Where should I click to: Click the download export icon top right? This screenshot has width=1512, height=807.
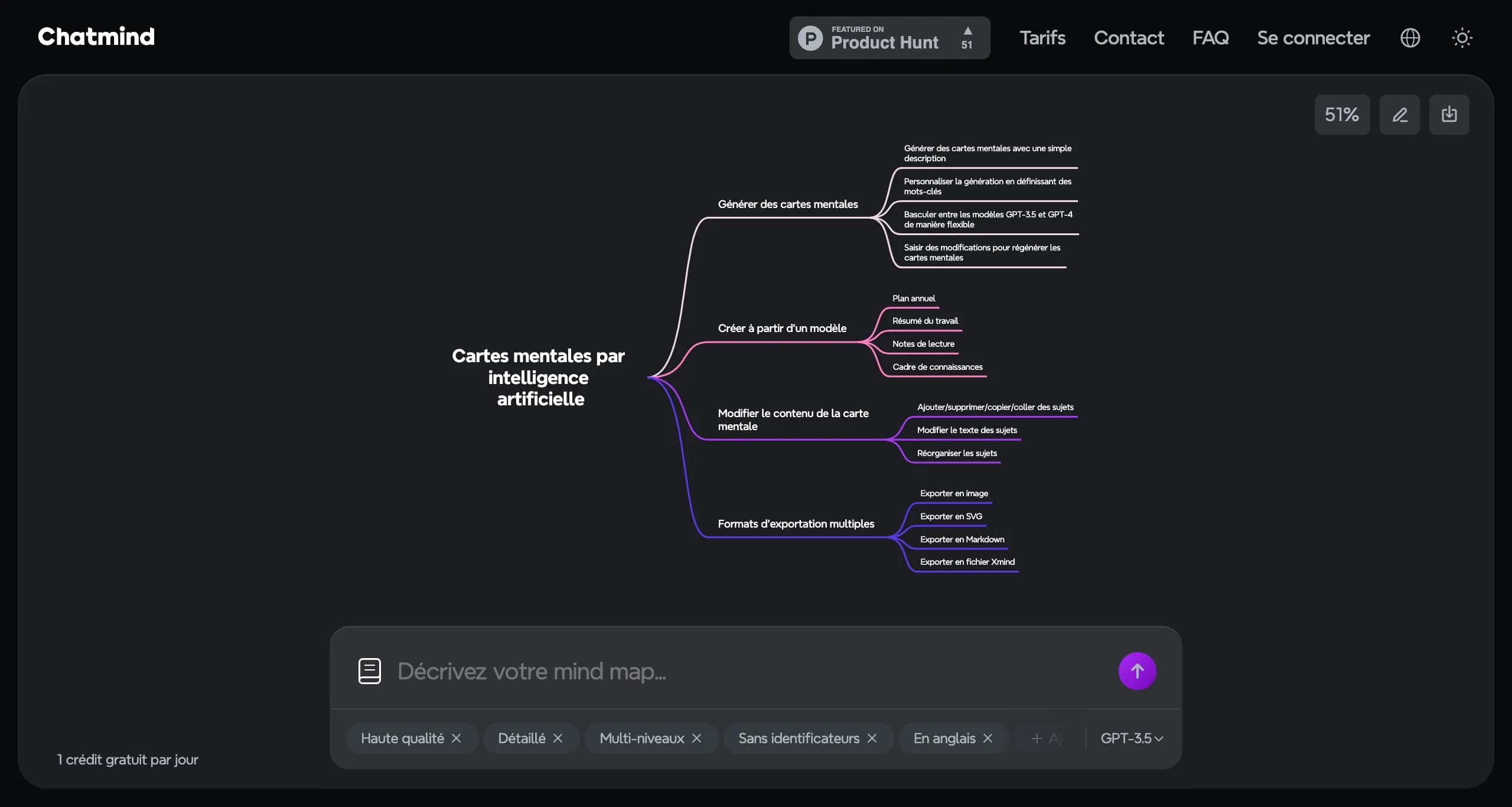(x=1449, y=115)
